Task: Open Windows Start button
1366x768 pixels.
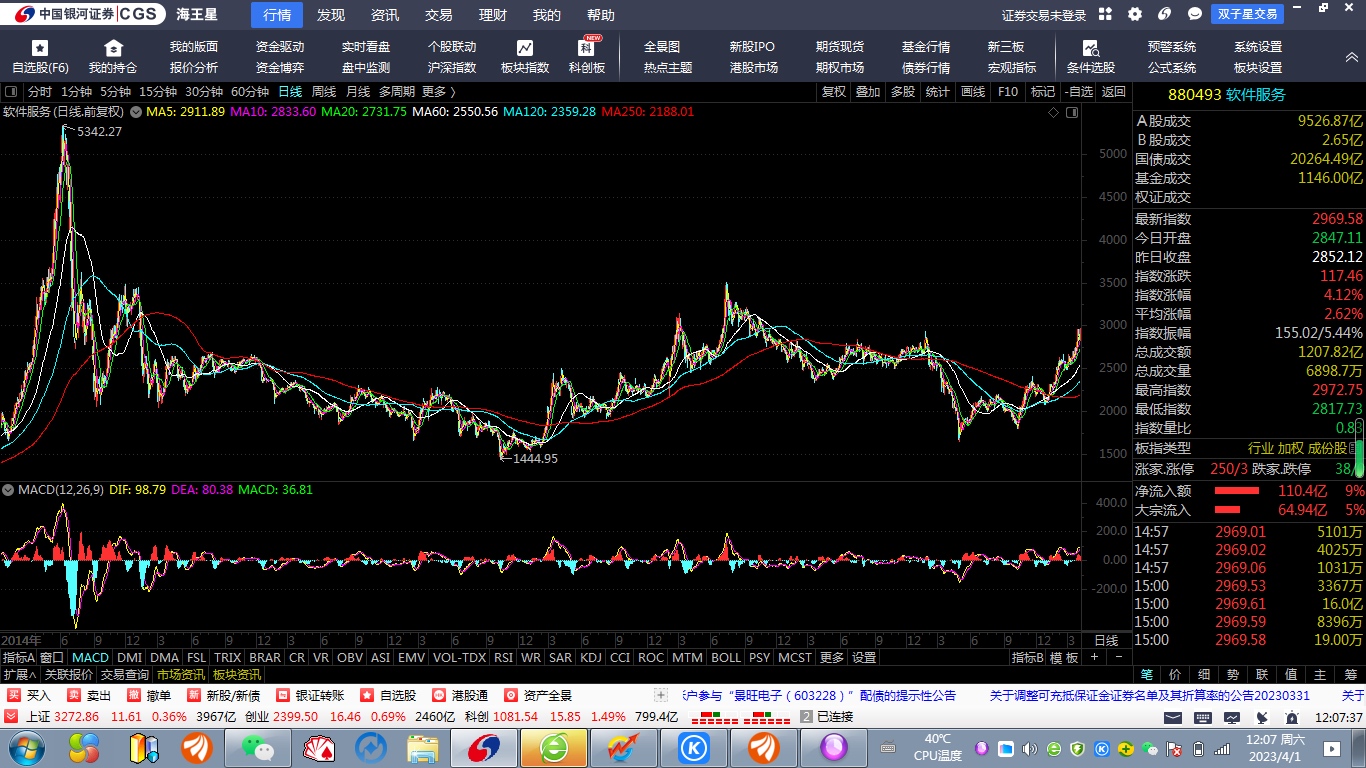Action: pos(26,748)
